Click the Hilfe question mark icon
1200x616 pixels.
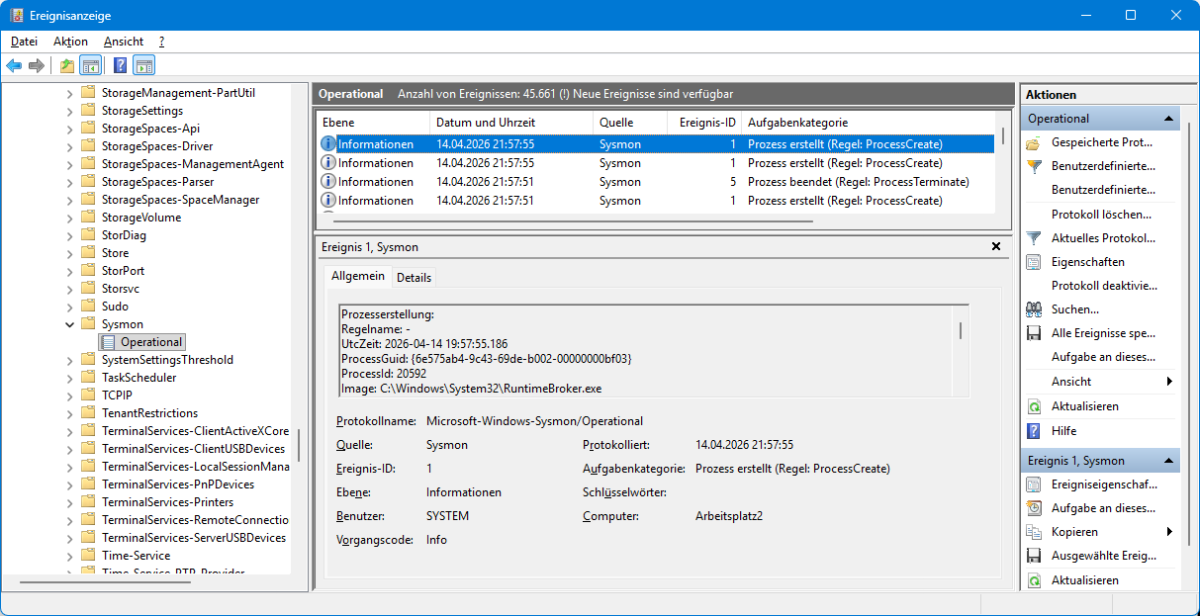[1034, 431]
